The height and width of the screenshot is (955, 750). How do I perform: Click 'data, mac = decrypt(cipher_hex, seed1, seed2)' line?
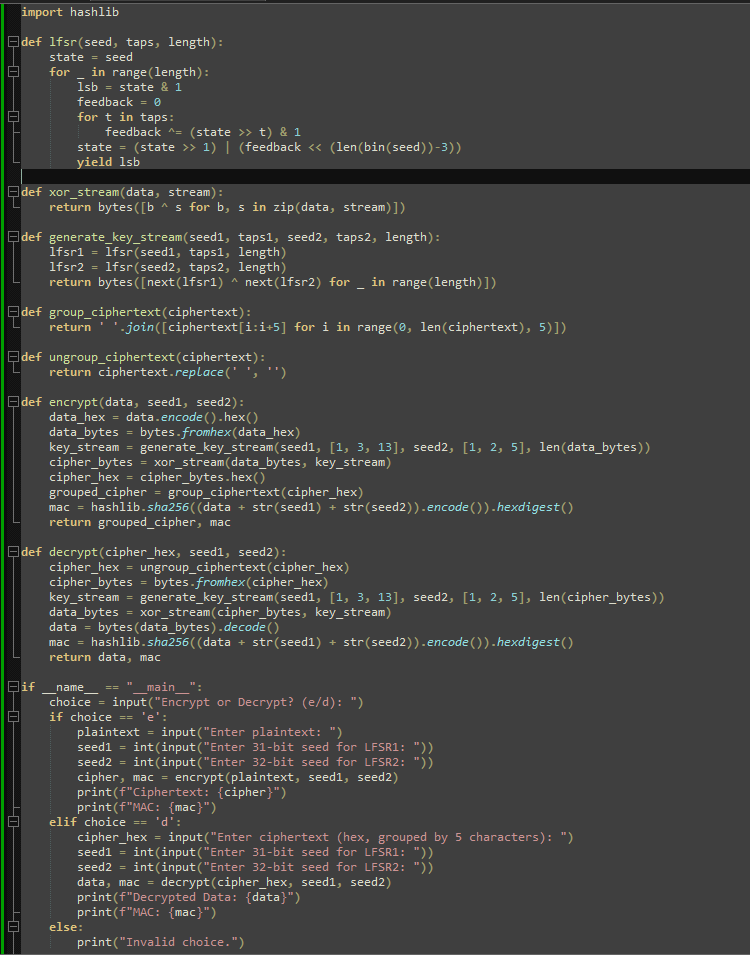(x=234, y=882)
